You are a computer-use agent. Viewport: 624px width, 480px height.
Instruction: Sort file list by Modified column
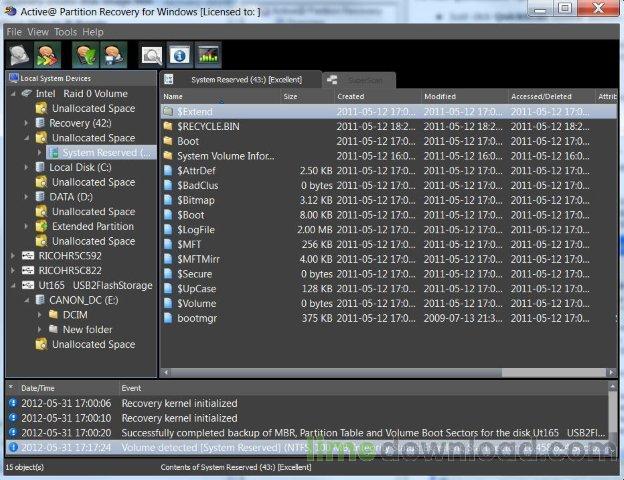pos(465,96)
